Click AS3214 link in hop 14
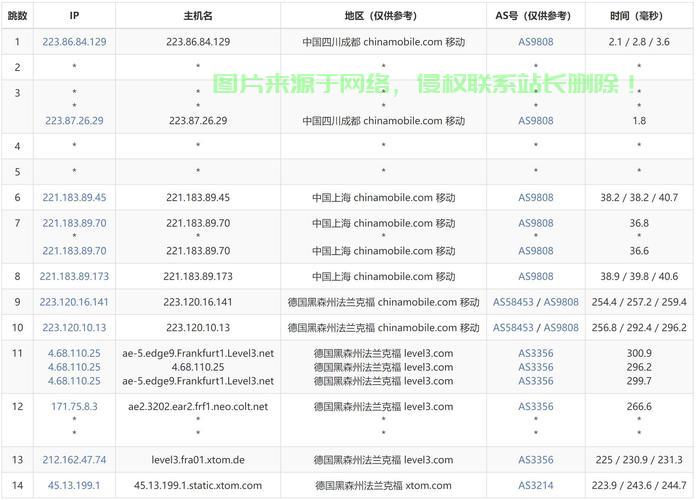This screenshot has width=696, height=500. (535, 486)
